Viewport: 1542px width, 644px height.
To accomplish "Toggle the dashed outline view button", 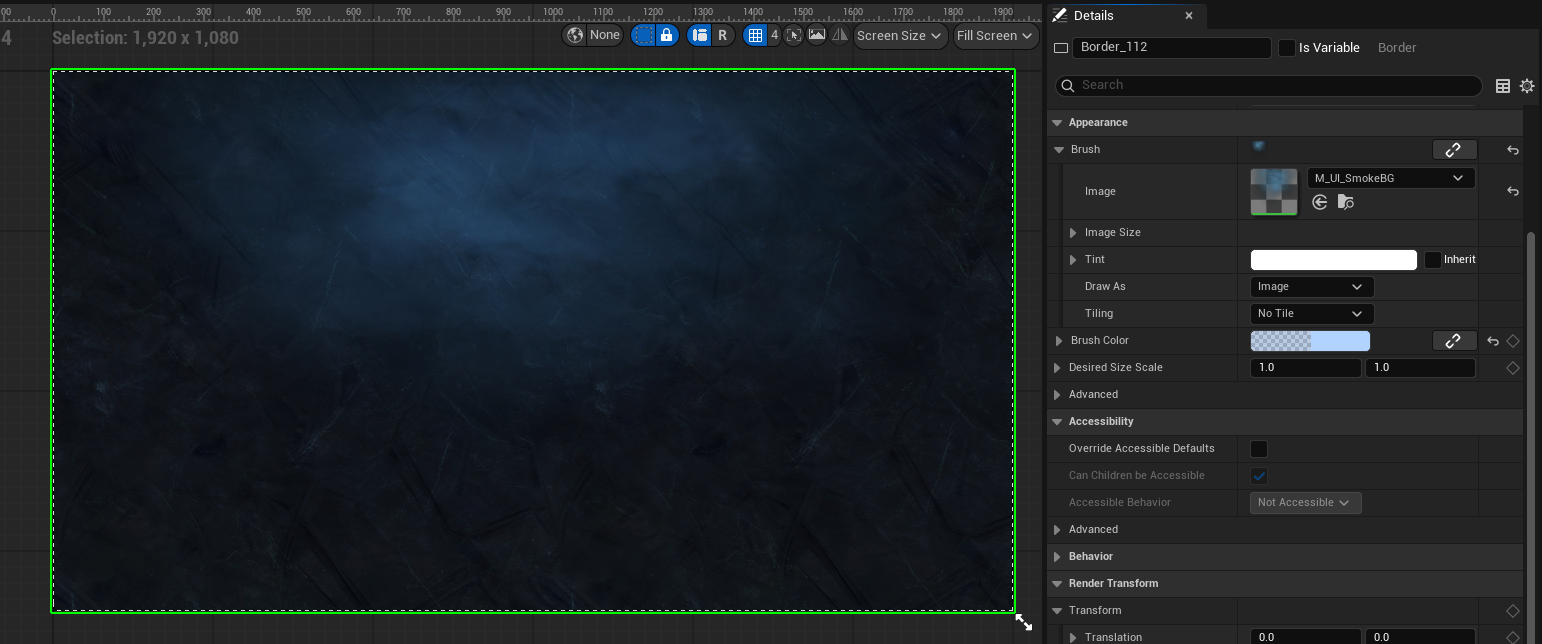I will pos(644,35).
